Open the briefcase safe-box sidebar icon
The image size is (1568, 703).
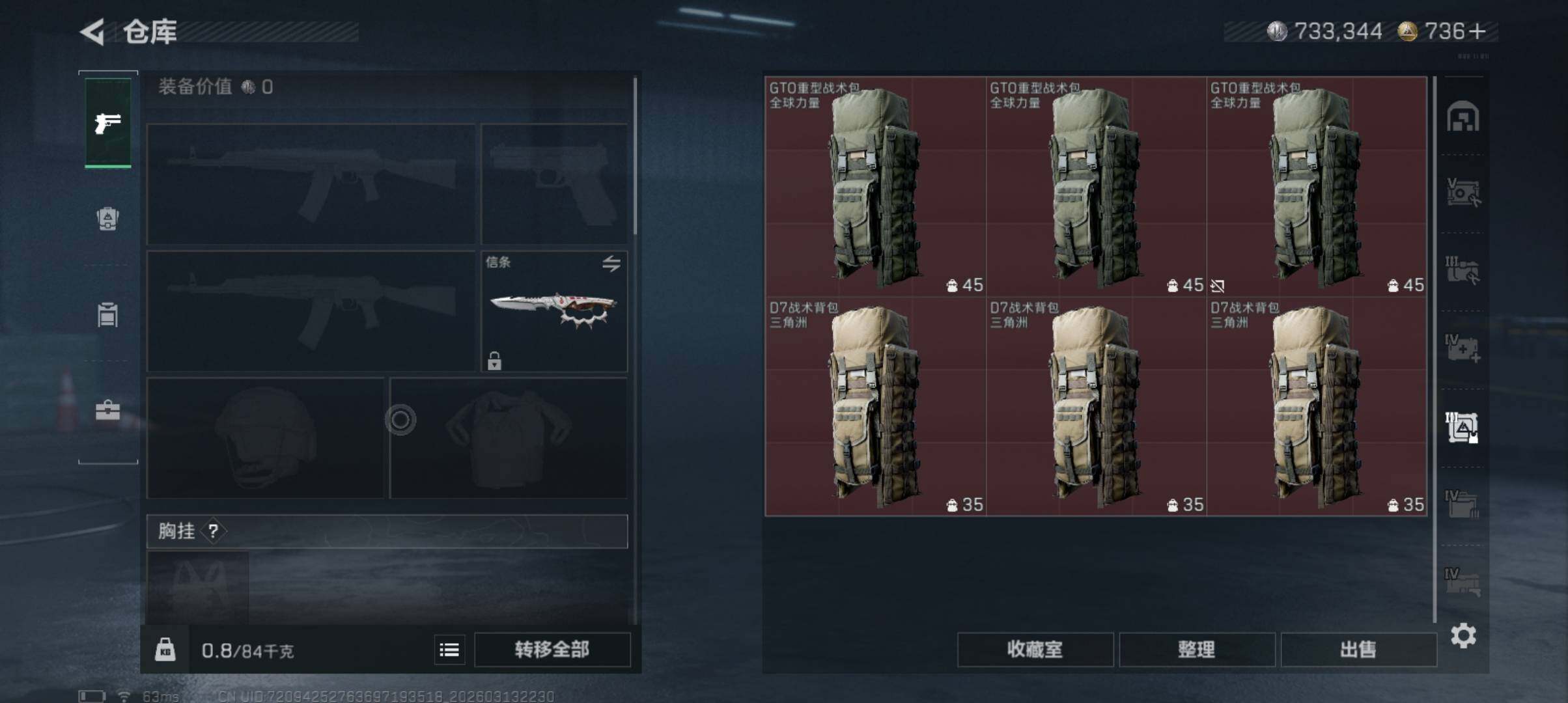(107, 410)
